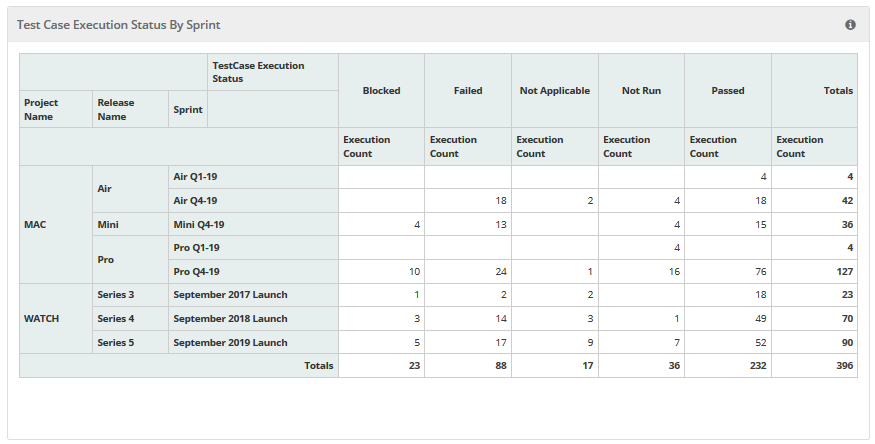875x444 pixels.
Task: Click the Blocked column header
Action: (x=381, y=90)
